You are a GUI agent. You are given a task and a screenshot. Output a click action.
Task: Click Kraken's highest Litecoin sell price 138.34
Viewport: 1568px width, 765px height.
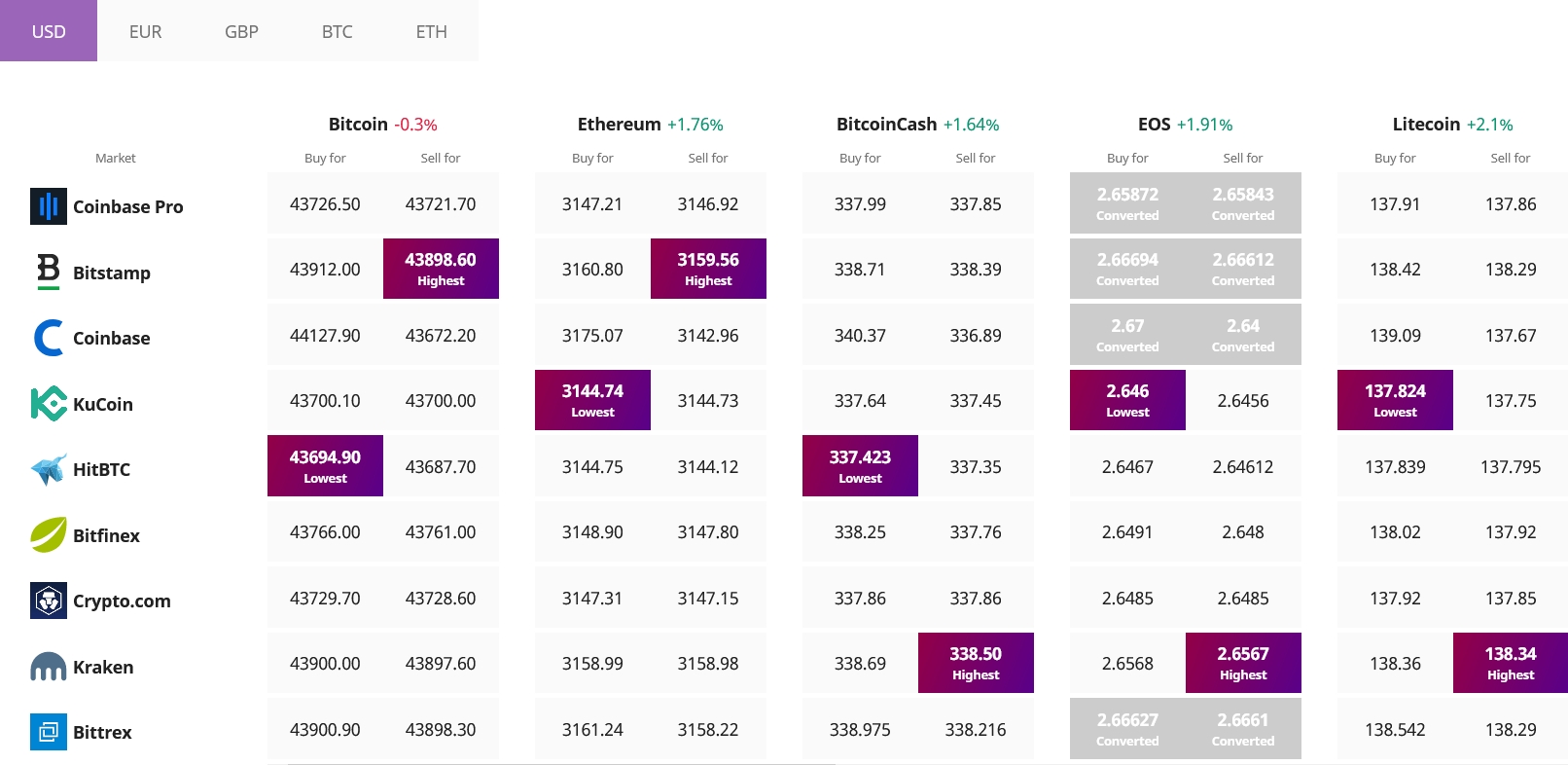point(1511,663)
